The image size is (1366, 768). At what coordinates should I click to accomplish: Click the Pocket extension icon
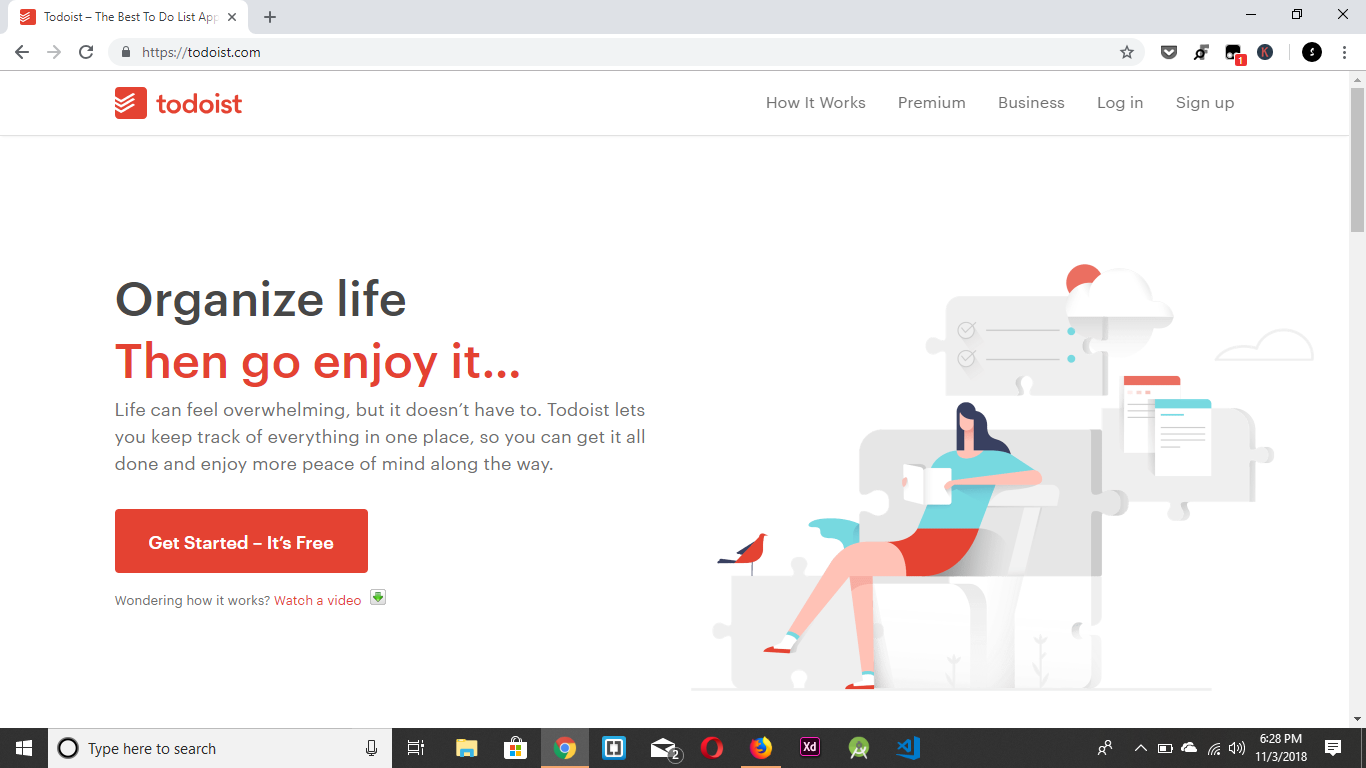(x=1169, y=52)
